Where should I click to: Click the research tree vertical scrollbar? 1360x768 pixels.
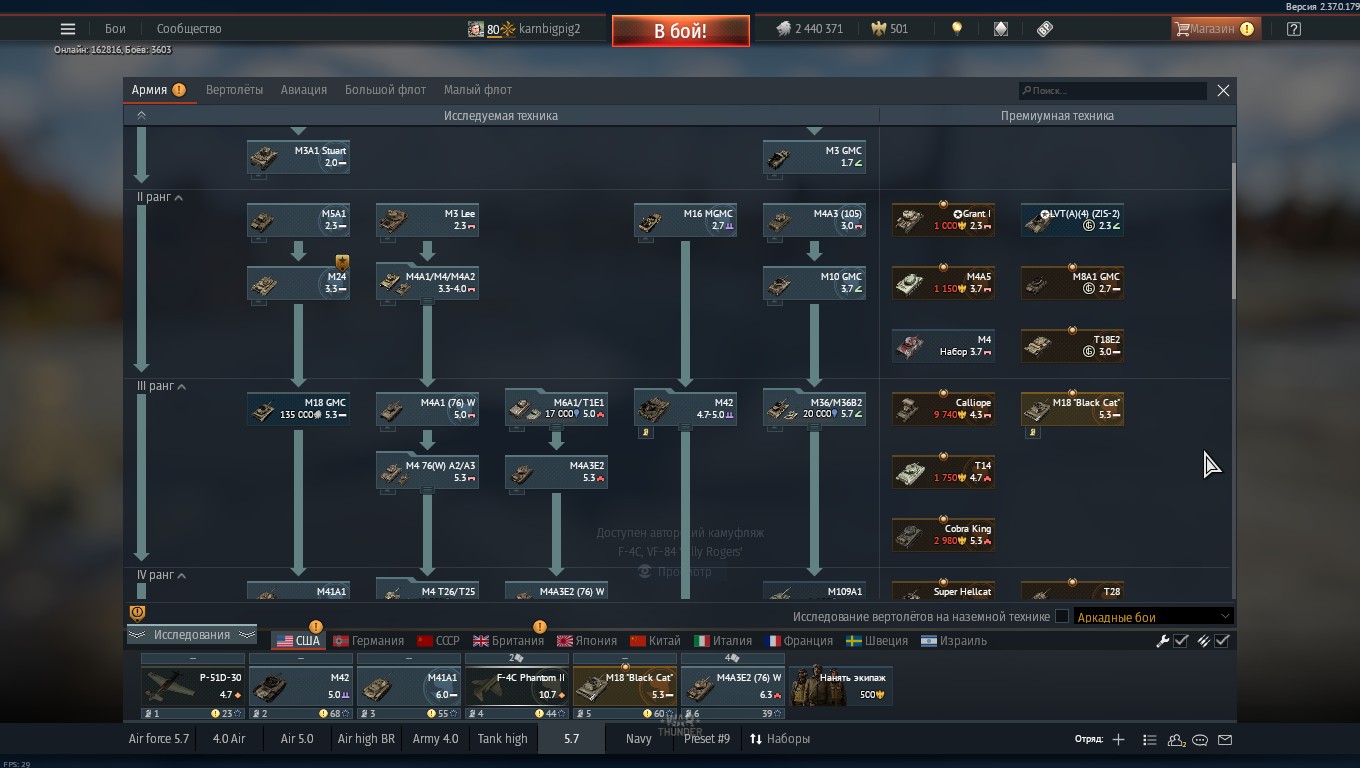click(x=1233, y=230)
